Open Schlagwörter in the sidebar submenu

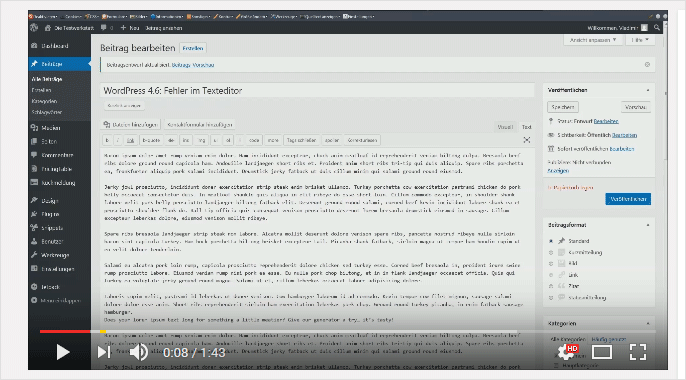click(x=47, y=112)
